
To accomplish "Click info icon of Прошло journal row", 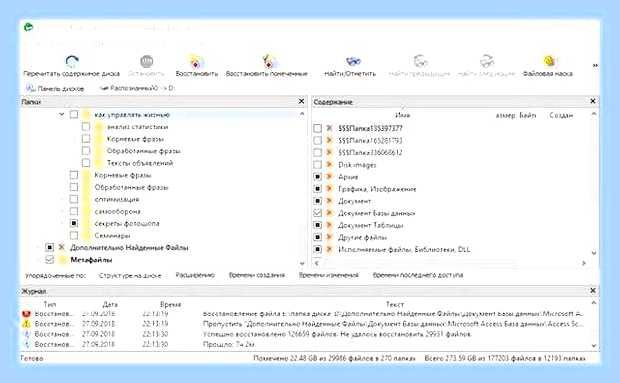I will pos(26,344).
